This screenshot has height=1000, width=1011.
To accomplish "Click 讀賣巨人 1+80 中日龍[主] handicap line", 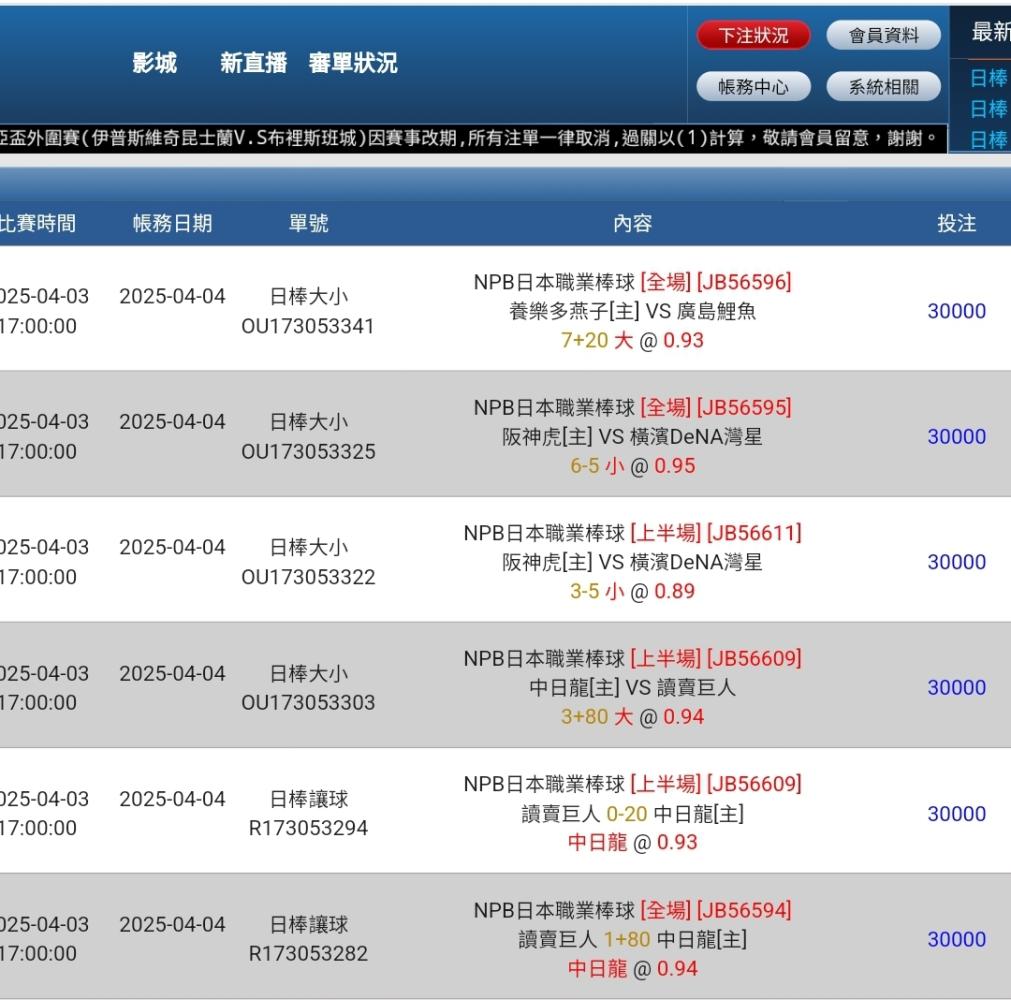I will point(632,939).
